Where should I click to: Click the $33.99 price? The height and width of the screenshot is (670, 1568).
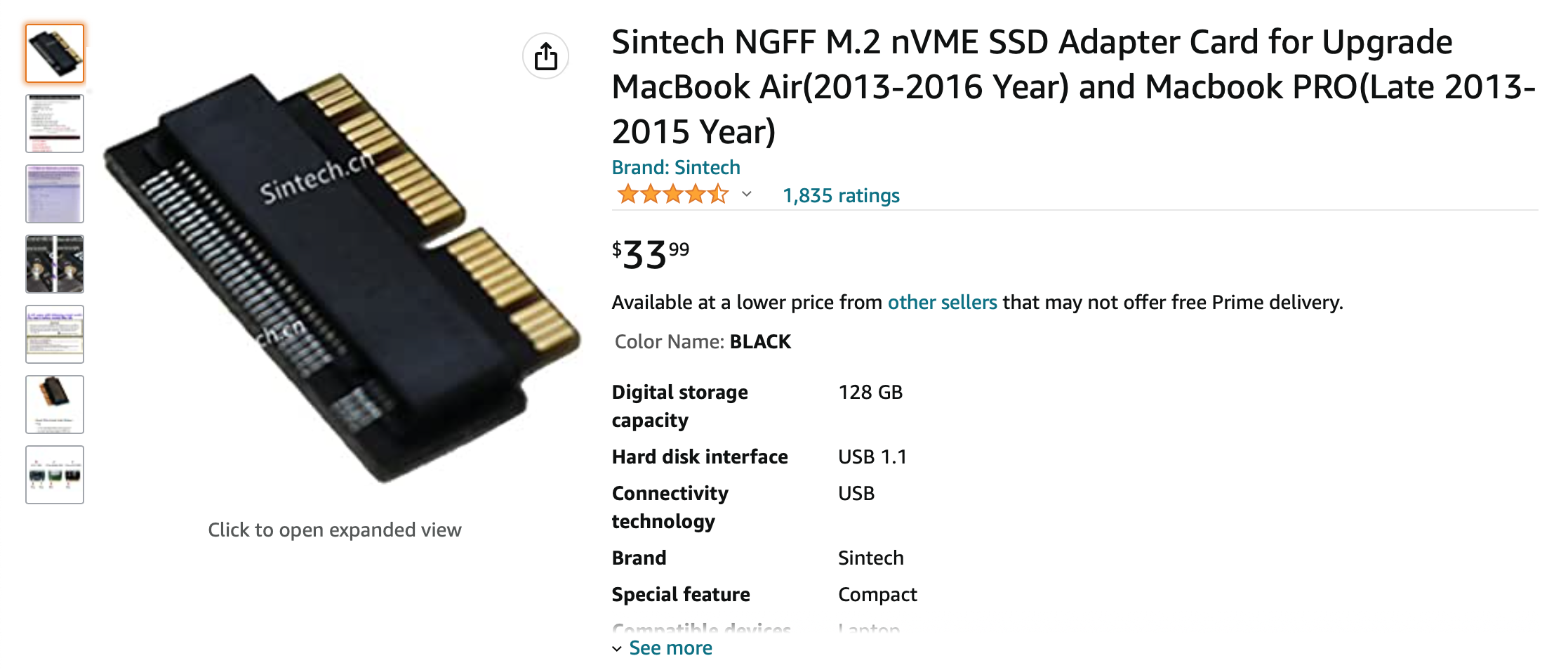tap(651, 254)
